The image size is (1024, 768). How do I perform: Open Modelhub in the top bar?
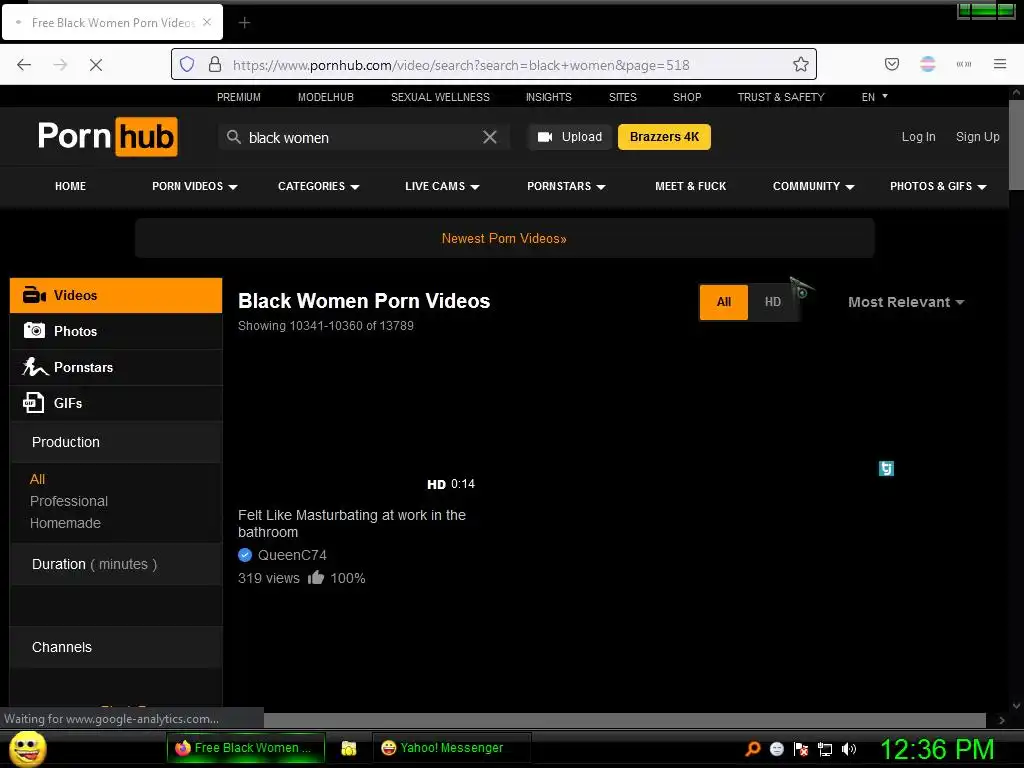326,97
